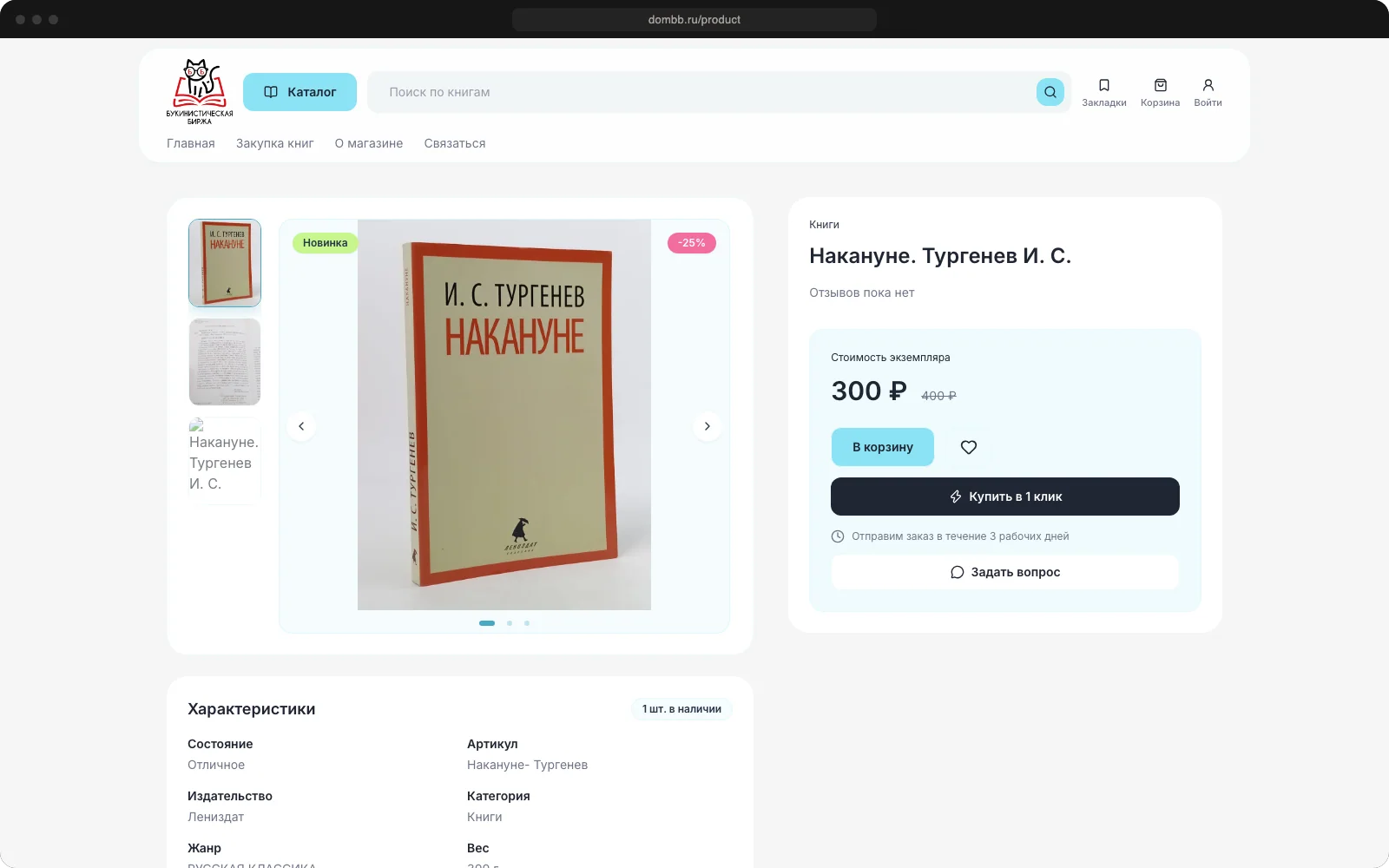This screenshot has width=1389, height=868.
Task: Click the bookstore cat logo
Action: click(200, 92)
